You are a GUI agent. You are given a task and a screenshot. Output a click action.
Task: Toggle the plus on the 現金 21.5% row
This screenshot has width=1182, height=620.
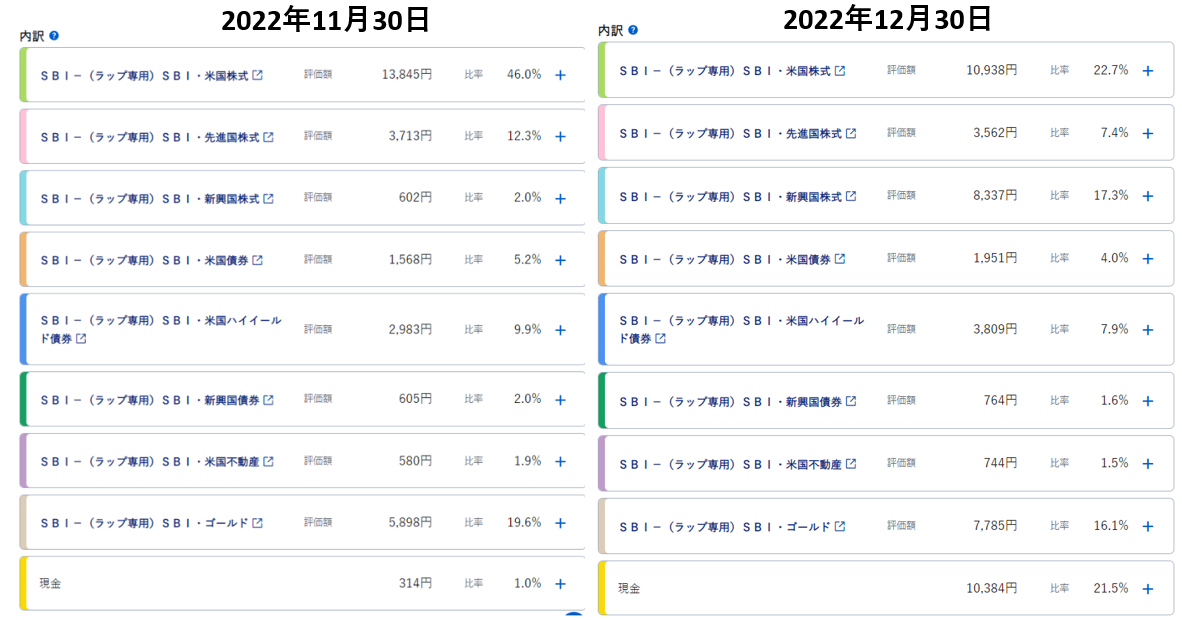point(1147,589)
